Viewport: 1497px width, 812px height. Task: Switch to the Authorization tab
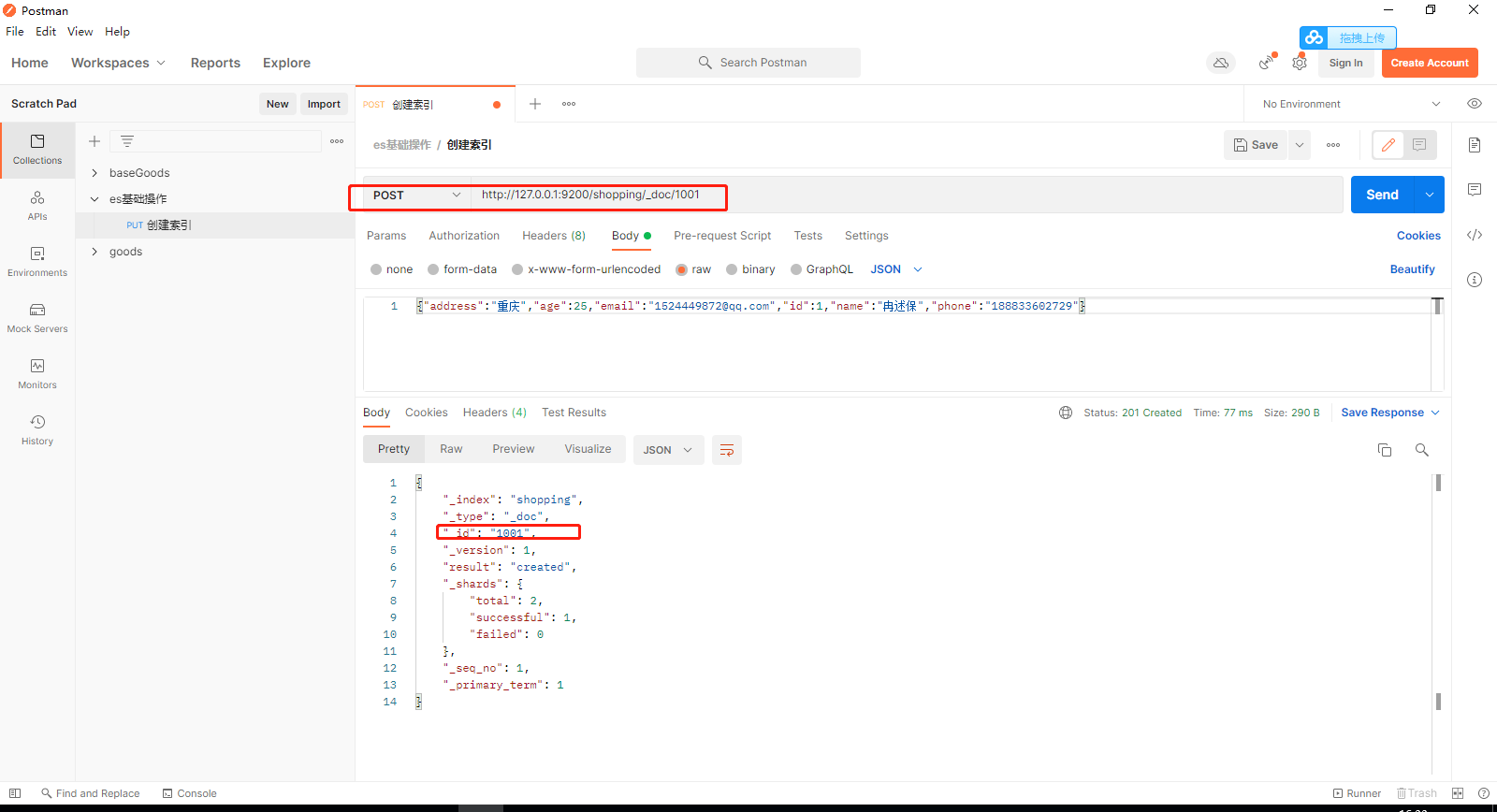tap(464, 236)
